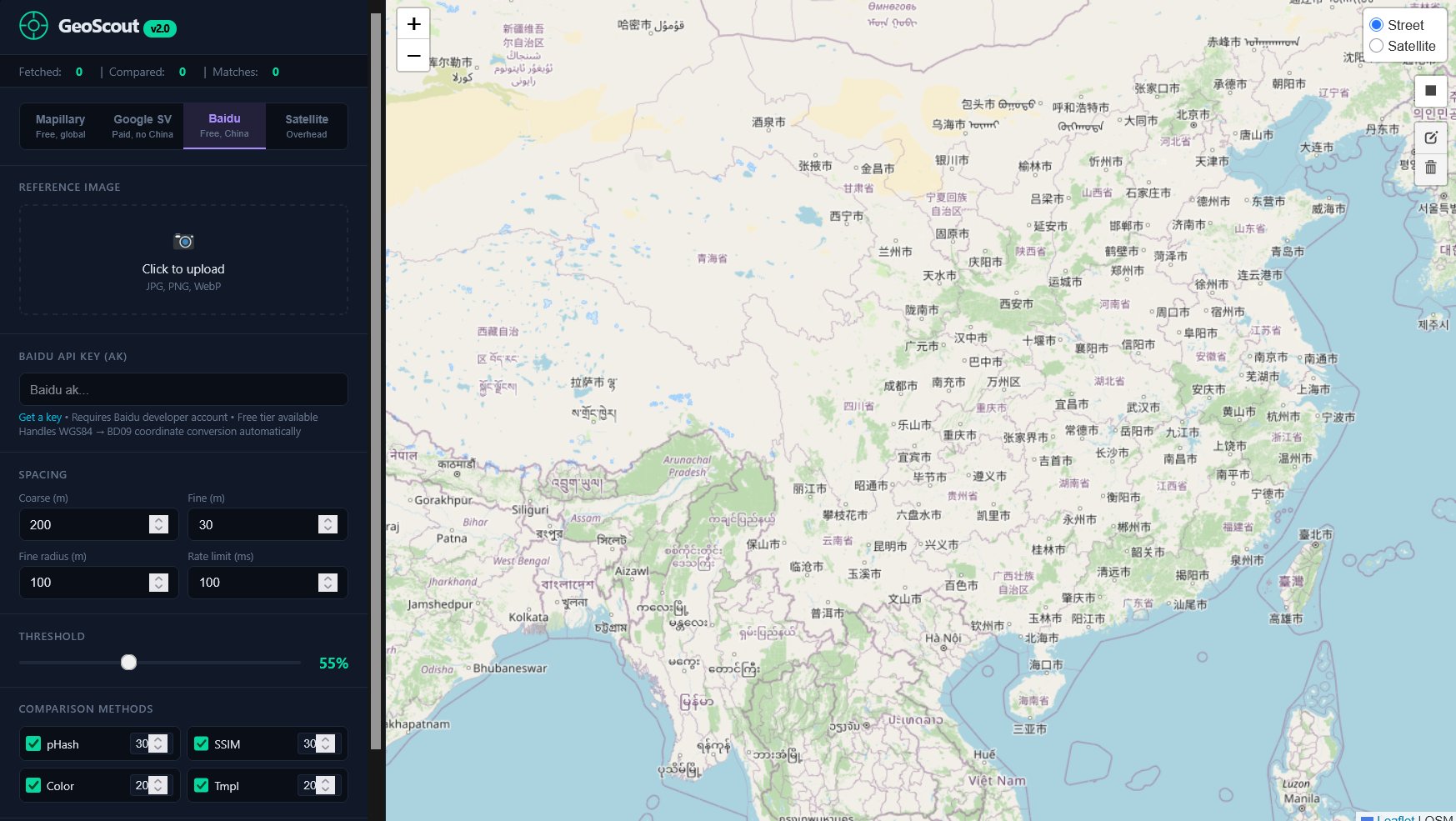Select the rectangle drawing tool on the map

[1430, 90]
